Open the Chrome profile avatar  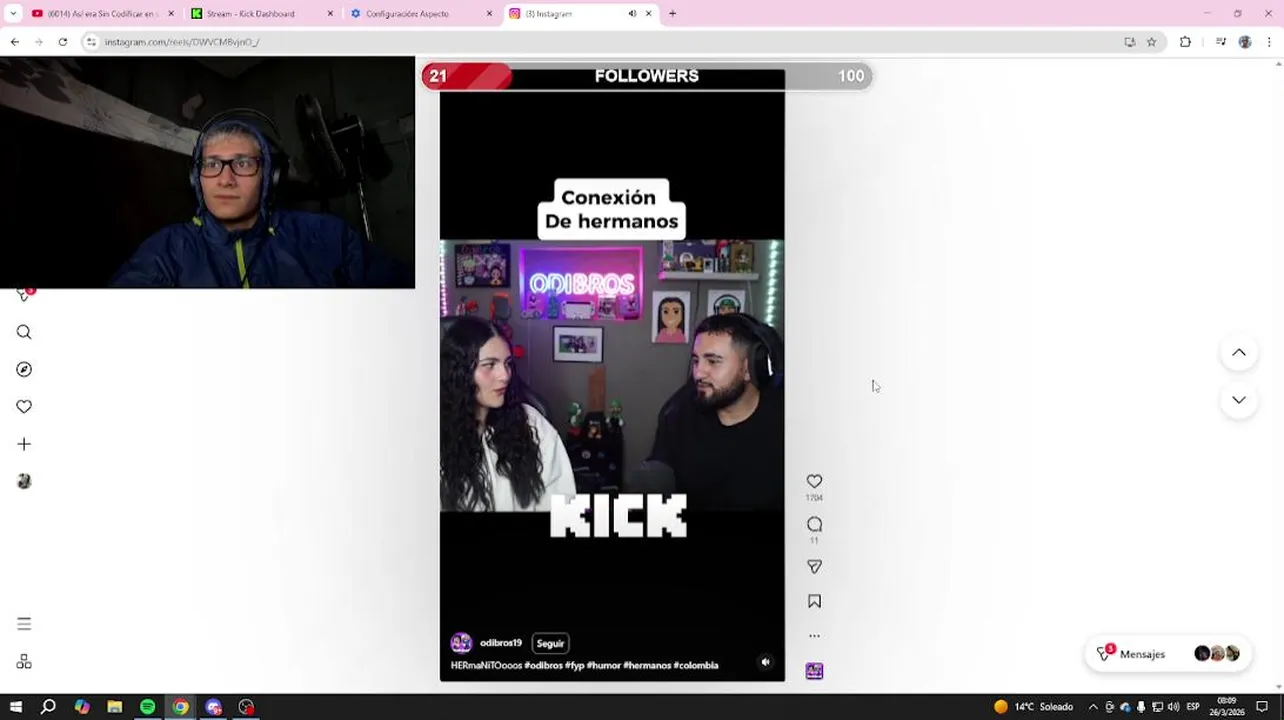[1245, 42]
